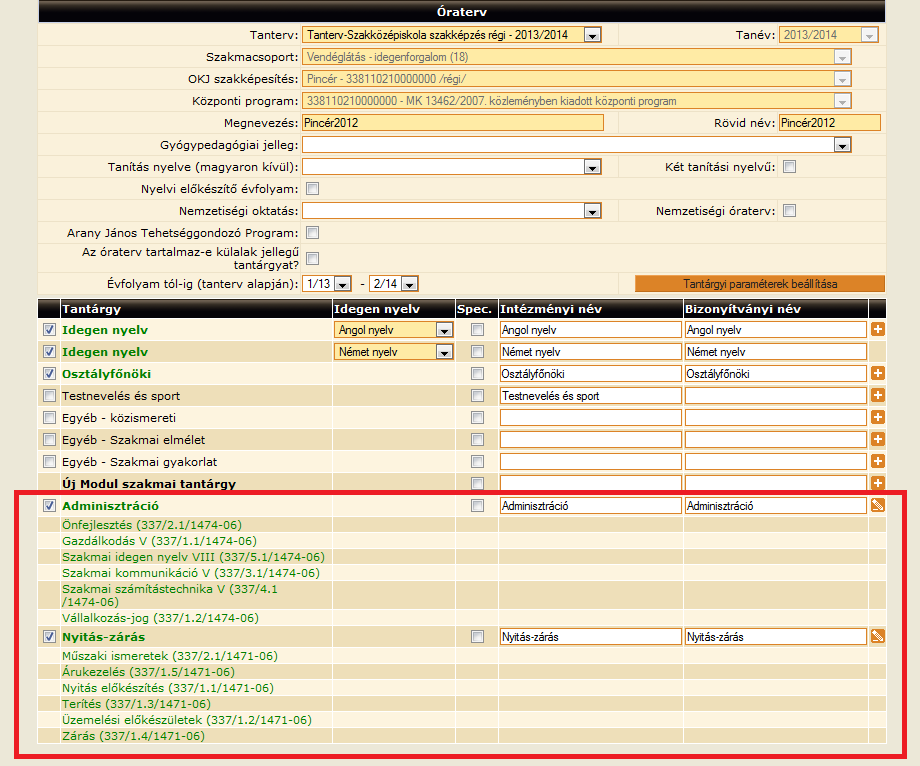This screenshot has height=766, width=920.
Task: Enable Nyelvi előkészítő évfolyam checkbox
Action: [x=313, y=189]
